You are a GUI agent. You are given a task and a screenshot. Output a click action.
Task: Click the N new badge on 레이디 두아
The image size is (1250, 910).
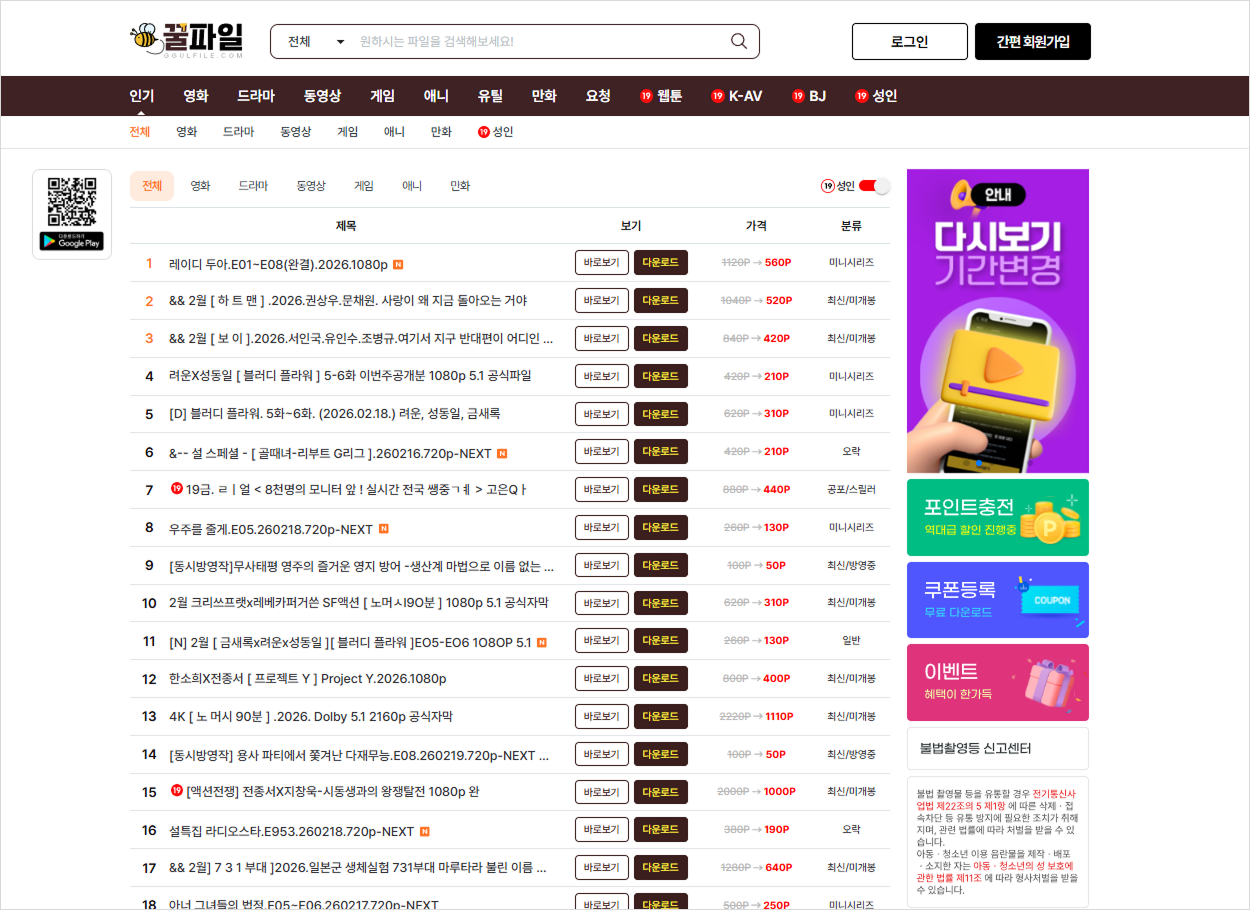point(398,265)
